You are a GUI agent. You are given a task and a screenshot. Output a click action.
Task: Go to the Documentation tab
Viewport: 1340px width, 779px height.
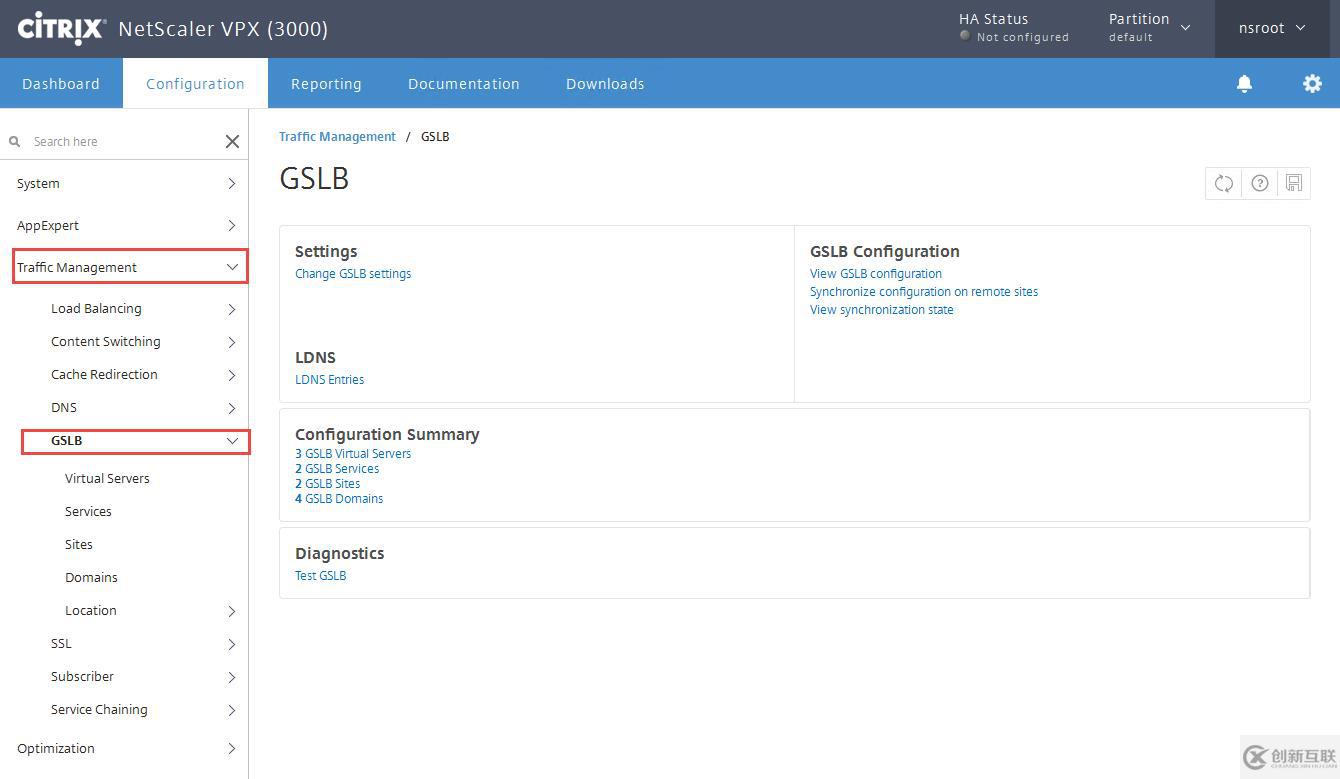pos(464,84)
